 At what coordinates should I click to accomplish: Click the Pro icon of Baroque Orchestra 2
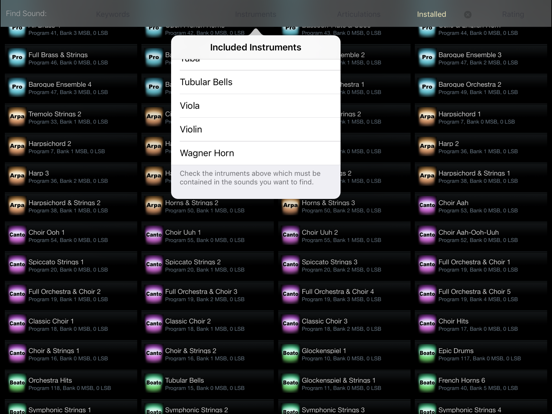(427, 87)
